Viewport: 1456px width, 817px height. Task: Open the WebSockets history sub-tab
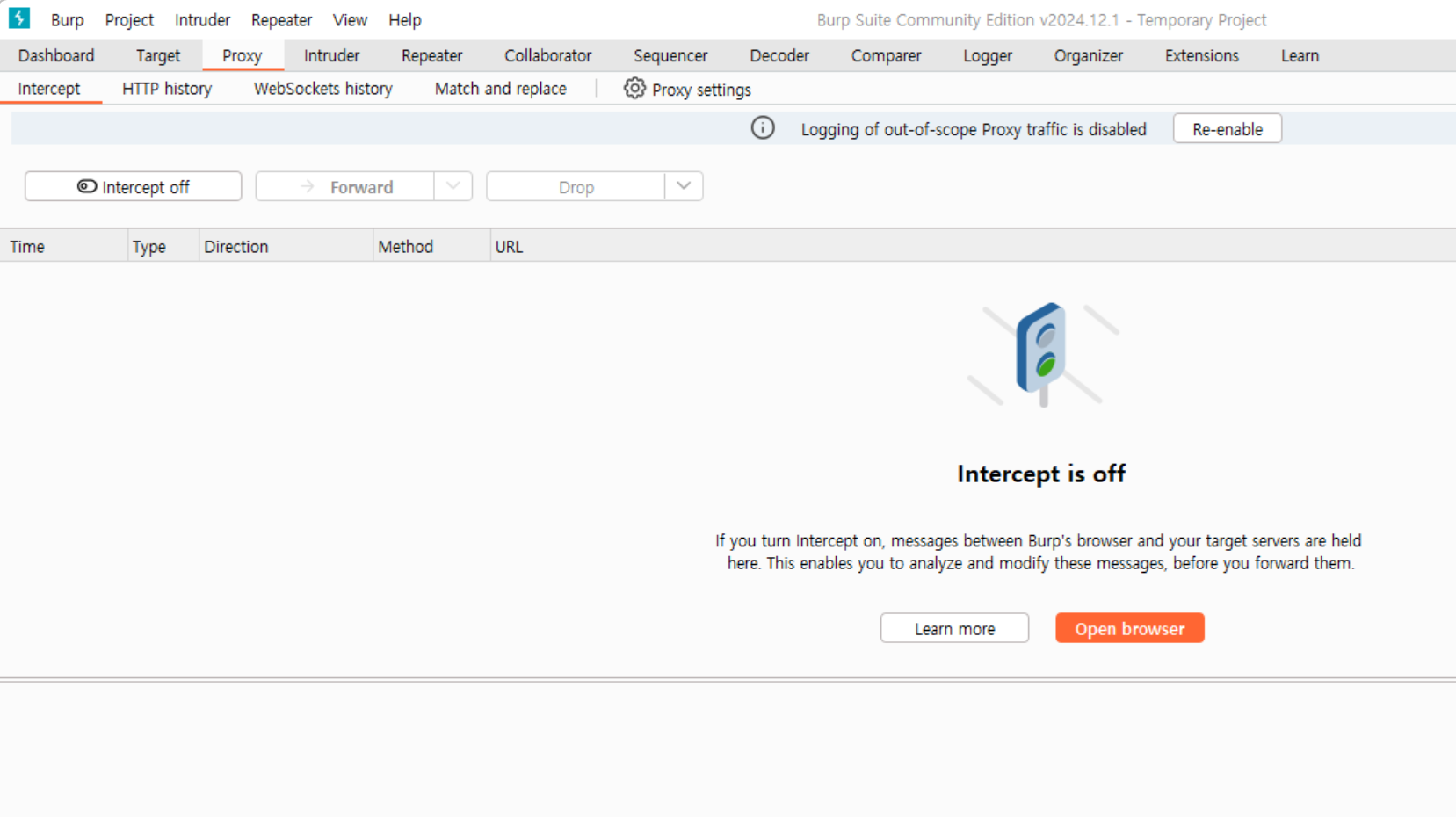click(322, 89)
